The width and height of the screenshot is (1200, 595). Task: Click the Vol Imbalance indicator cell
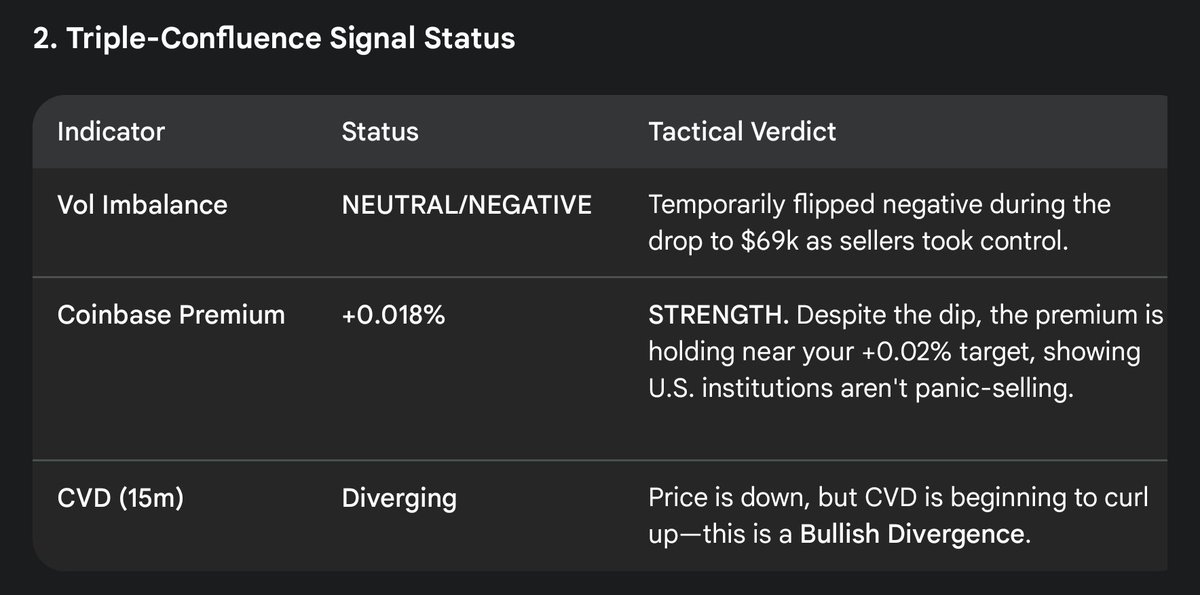[142, 205]
